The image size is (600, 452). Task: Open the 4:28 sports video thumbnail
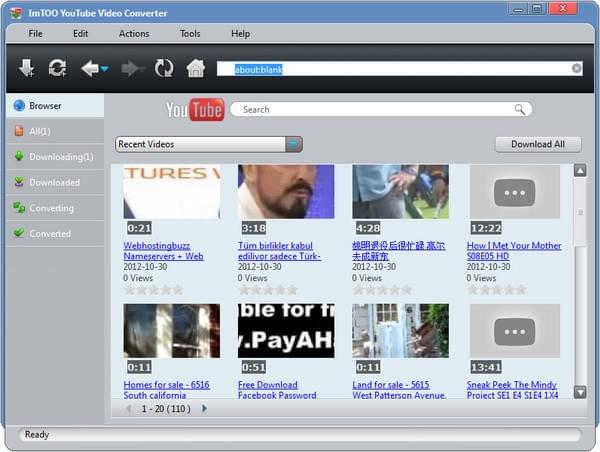(x=400, y=192)
